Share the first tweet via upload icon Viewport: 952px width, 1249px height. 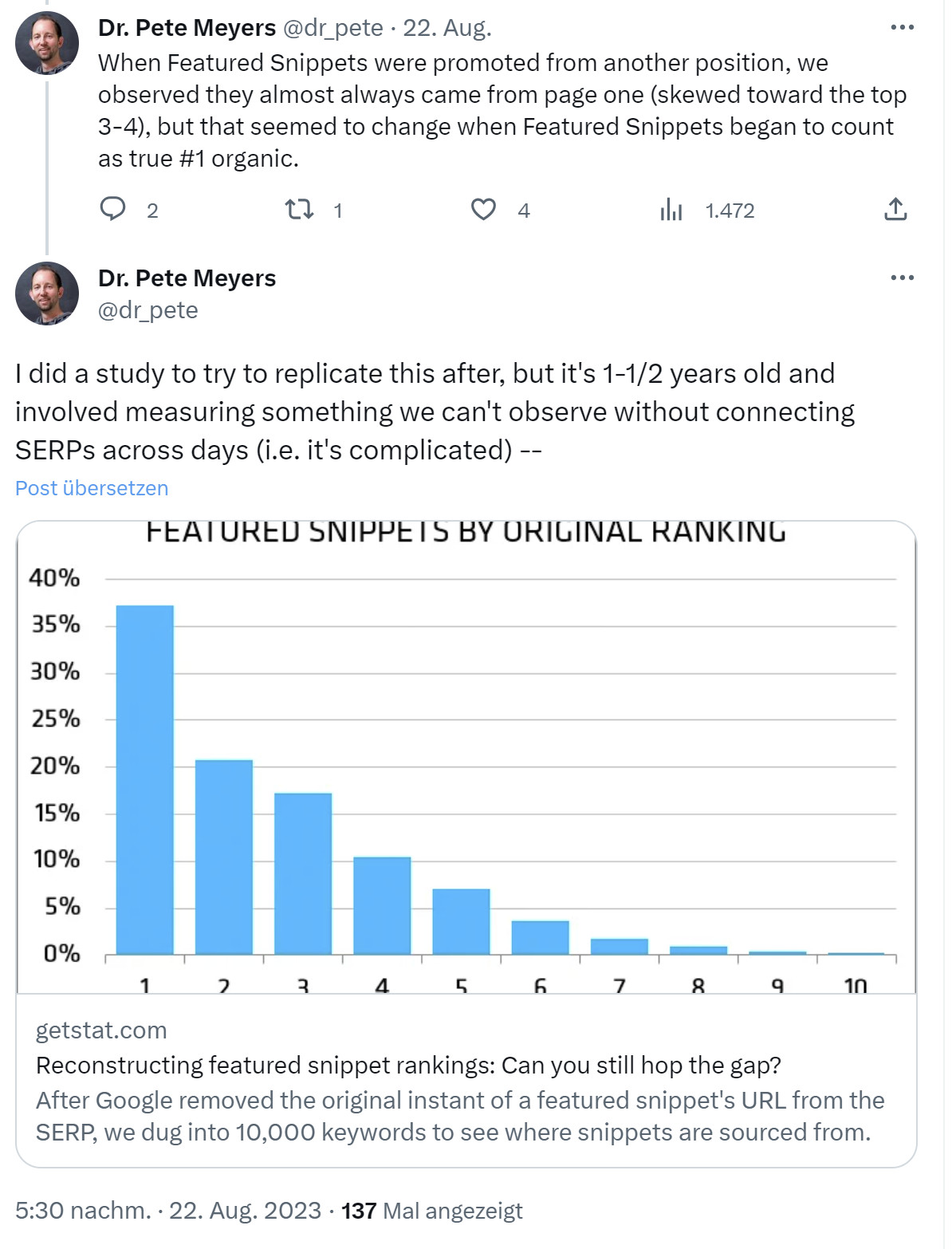tap(895, 210)
